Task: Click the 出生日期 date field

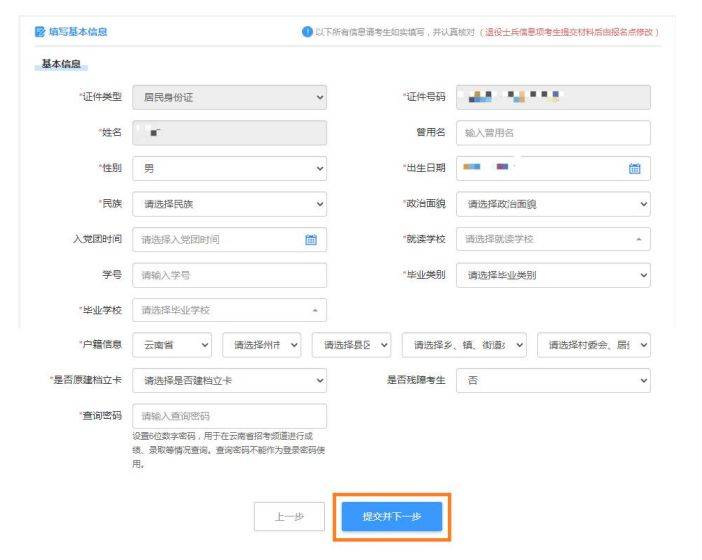Action: pyautogui.click(x=553, y=168)
